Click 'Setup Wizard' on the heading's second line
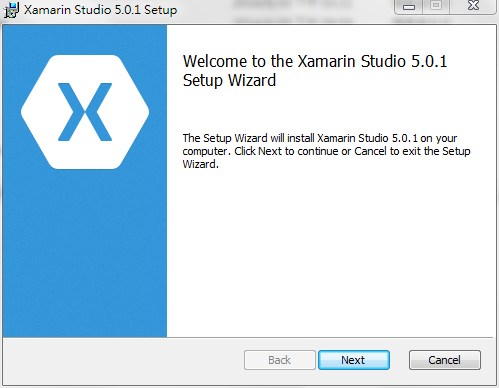Screen dimensions: 499x388 [229, 80]
